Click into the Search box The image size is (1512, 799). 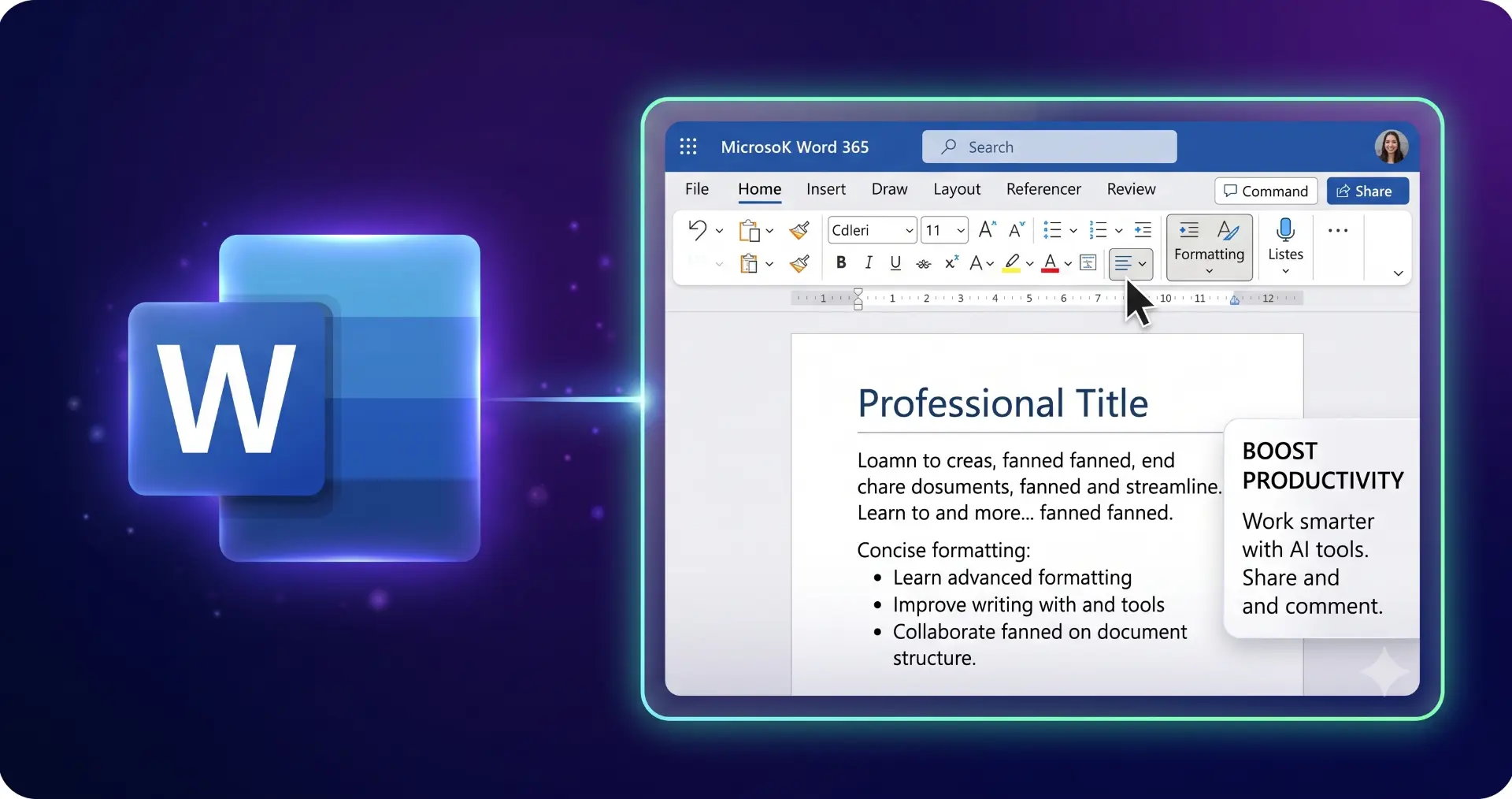point(1050,147)
